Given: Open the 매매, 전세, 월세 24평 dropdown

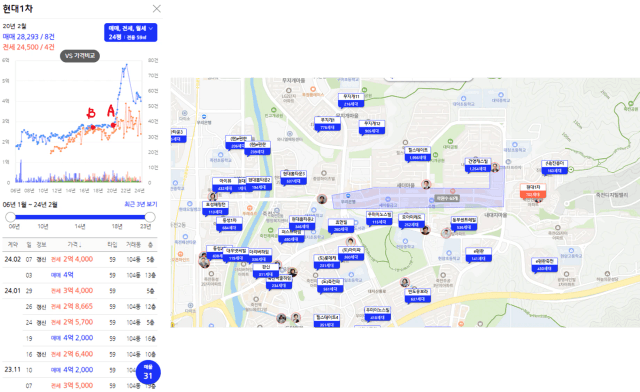Looking at the screenshot, I should 131,32.
